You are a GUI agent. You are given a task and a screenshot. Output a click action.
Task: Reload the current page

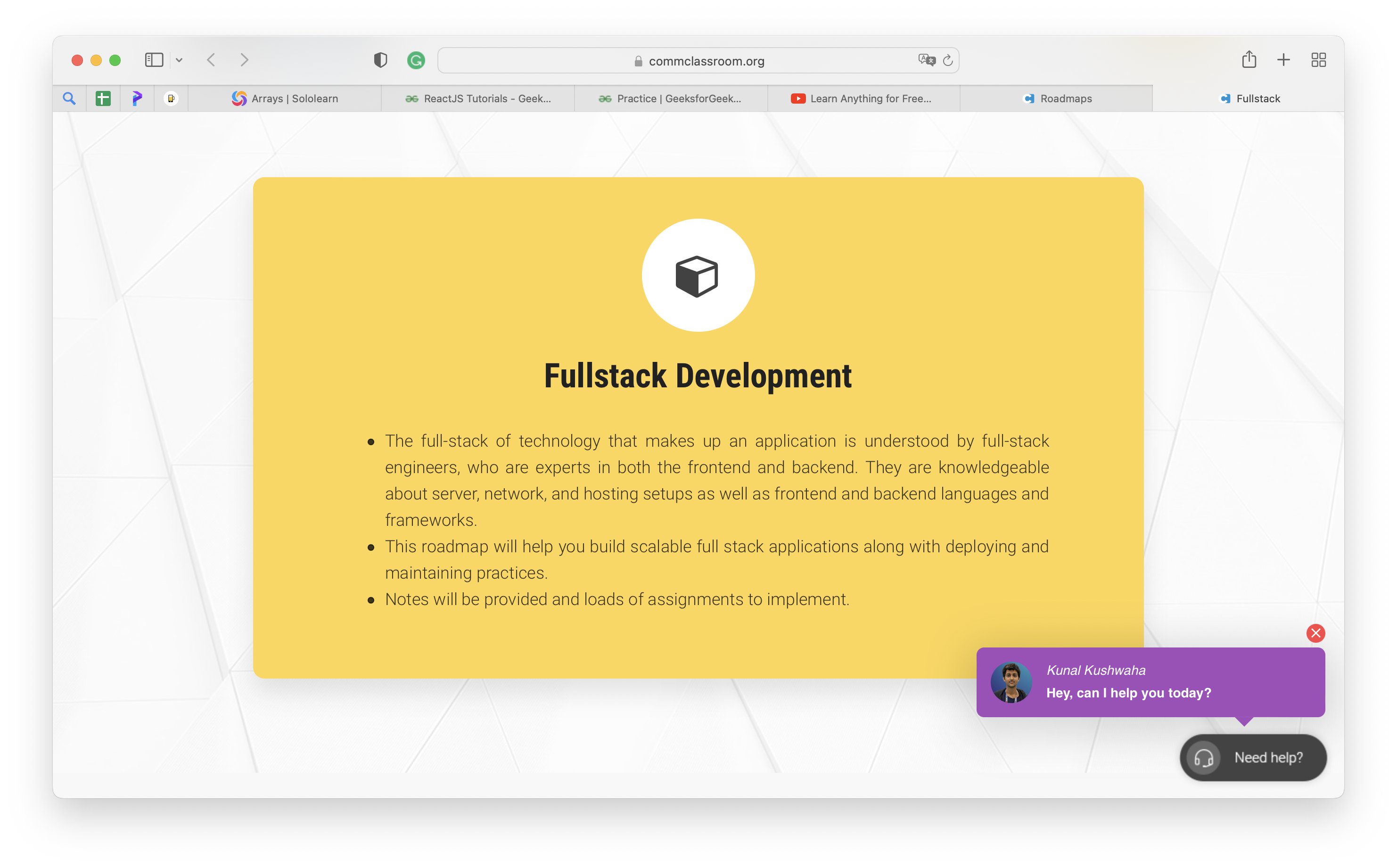click(x=948, y=60)
